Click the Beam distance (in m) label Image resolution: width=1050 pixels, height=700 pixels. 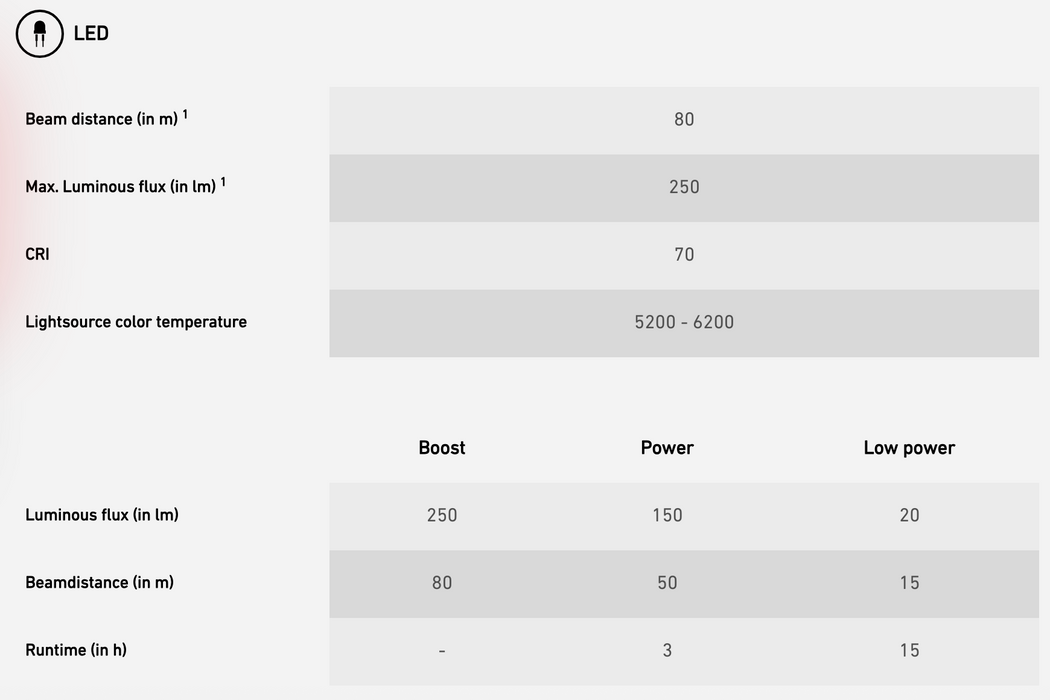click(101, 119)
